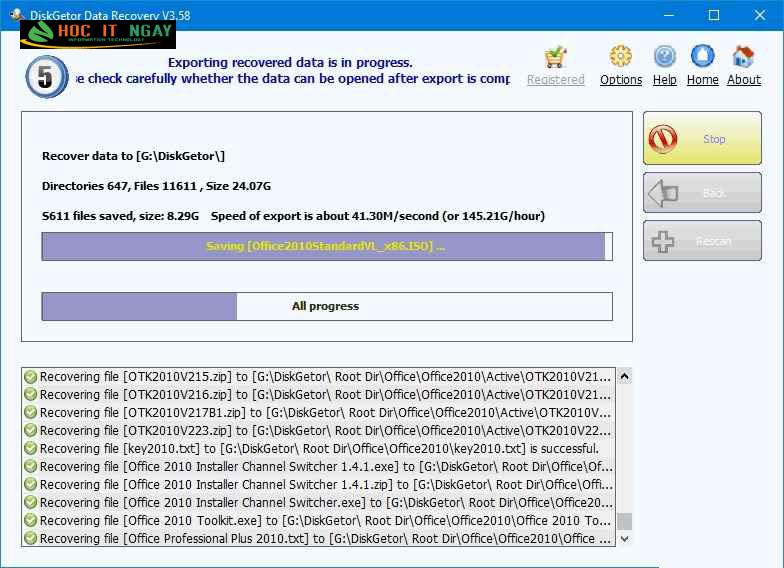Image resolution: width=784 pixels, height=568 pixels.
Task: Open the Registered link
Action: click(x=556, y=80)
